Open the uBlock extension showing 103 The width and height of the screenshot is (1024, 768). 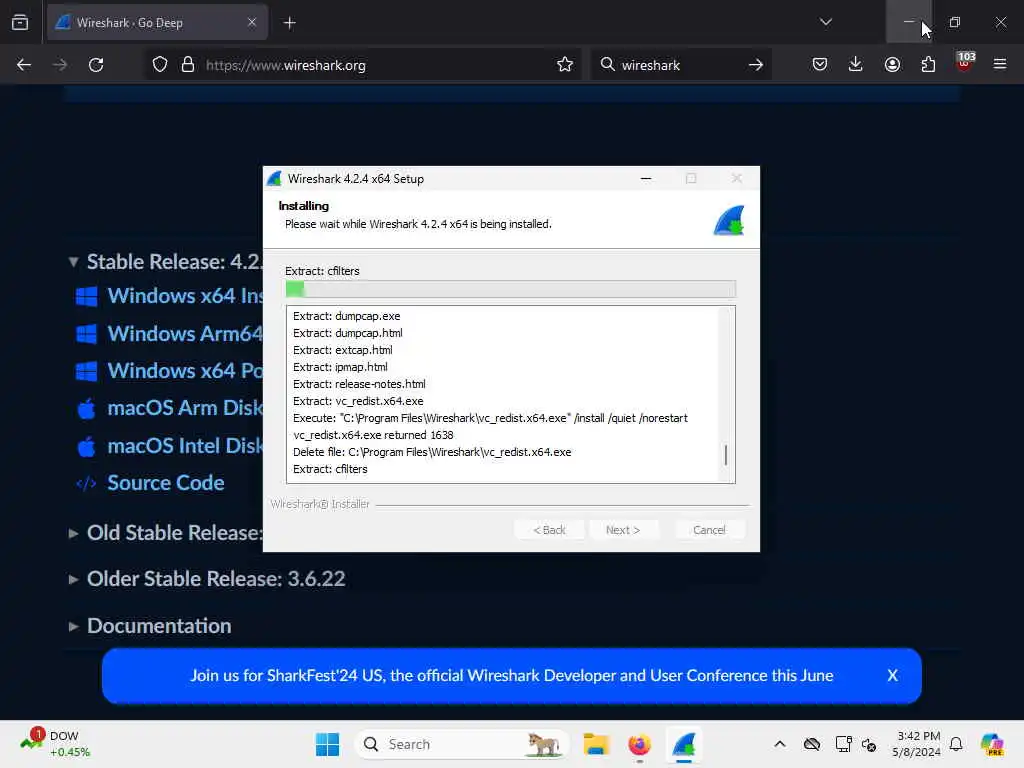point(965,63)
